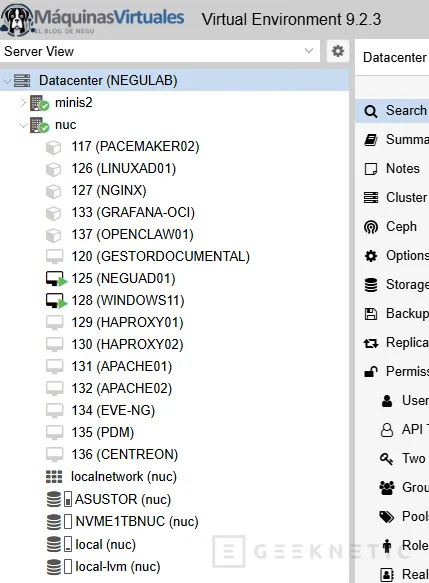Select 133 (GRAFANA-OCI) label
Viewport: 429px width, 583px height.
[x=133, y=213]
